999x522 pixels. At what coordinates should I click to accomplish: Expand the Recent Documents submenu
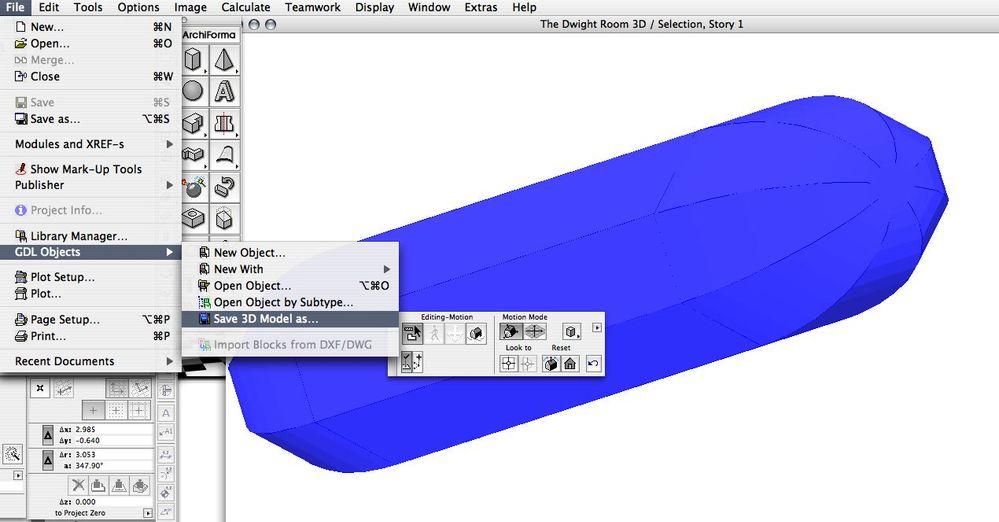pyautogui.click(x=90, y=361)
